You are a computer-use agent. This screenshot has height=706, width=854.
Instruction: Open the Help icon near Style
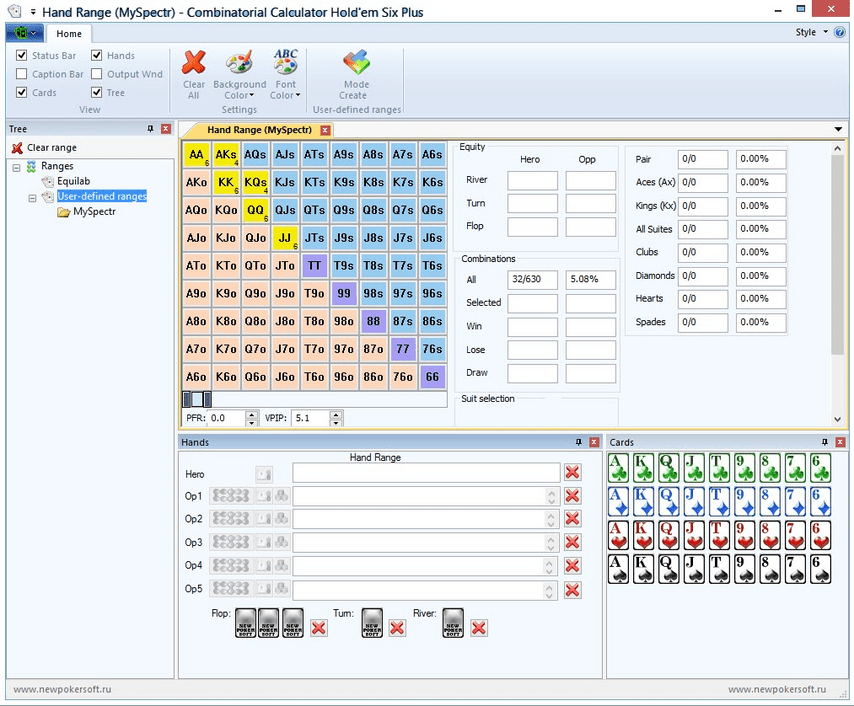point(839,32)
